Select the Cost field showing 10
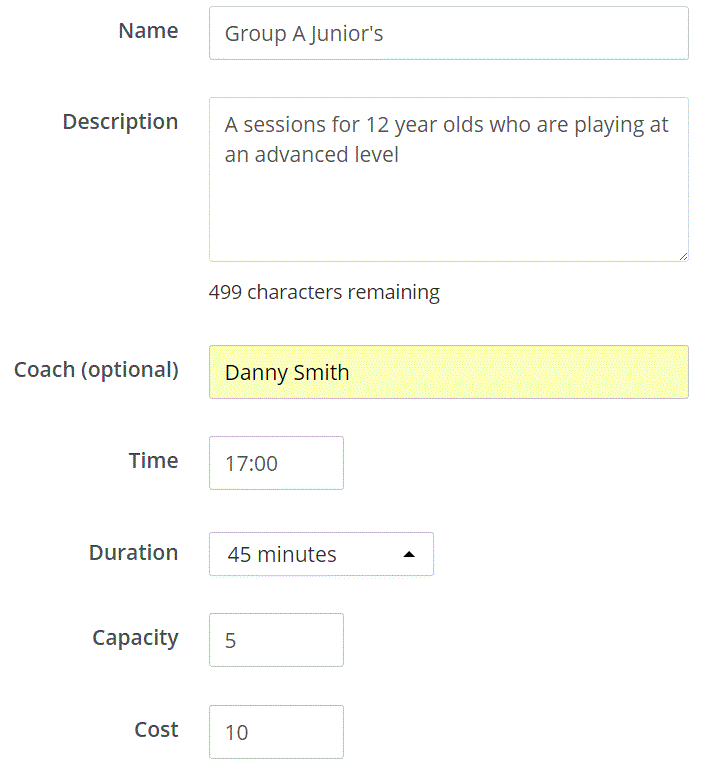This screenshot has height=769, width=724. point(276,732)
